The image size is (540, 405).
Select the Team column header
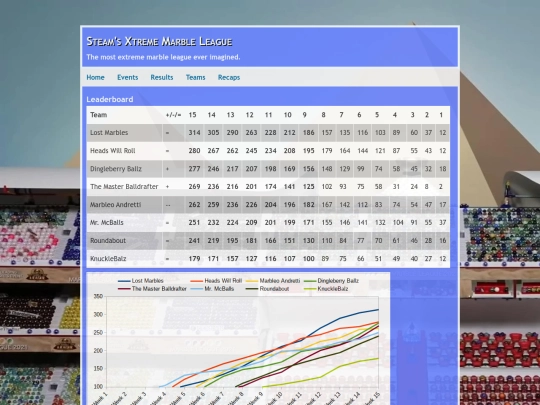coord(98,115)
